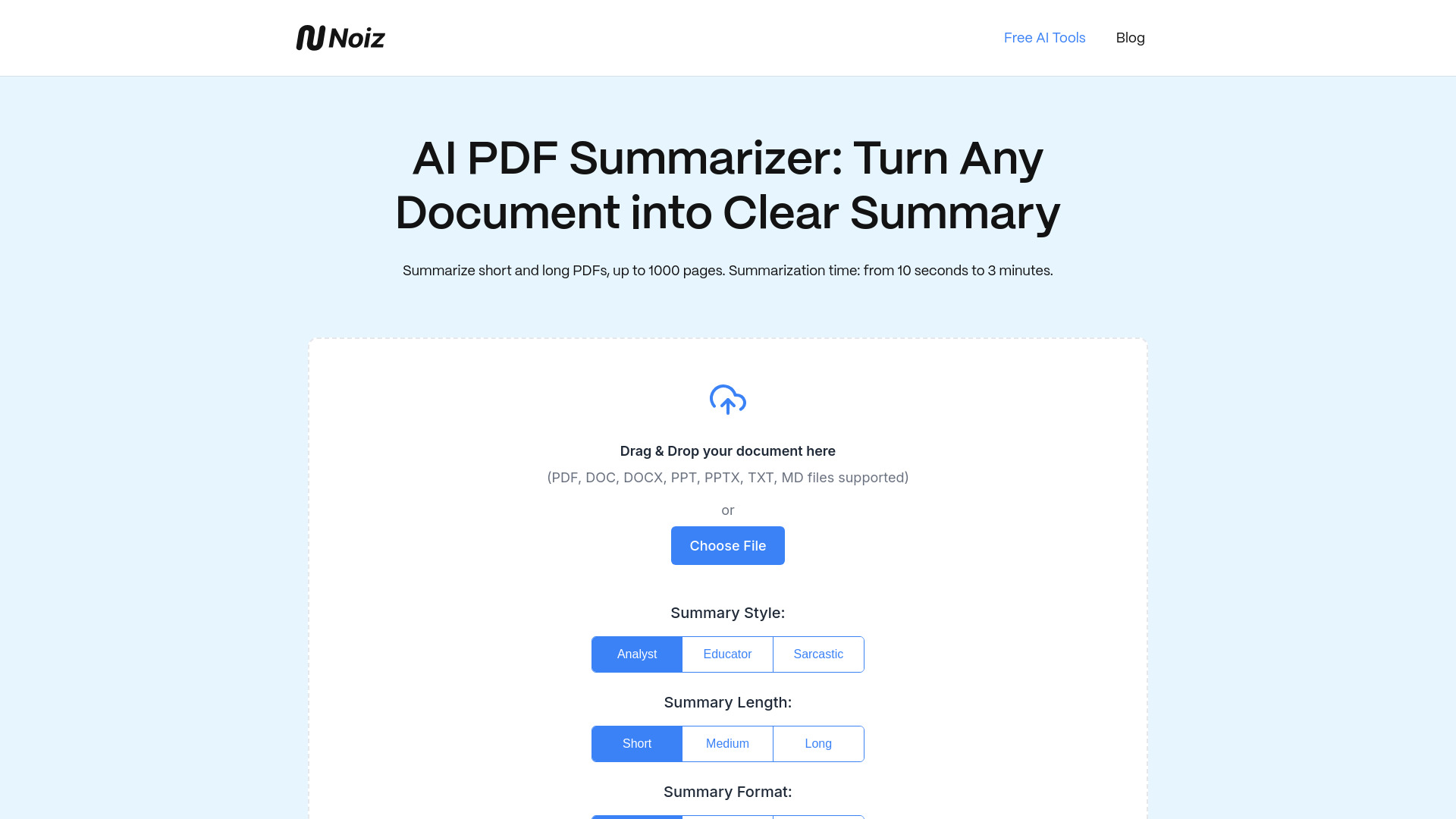1456x819 pixels.
Task: Click the Summary Length label
Action: point(728,702)
